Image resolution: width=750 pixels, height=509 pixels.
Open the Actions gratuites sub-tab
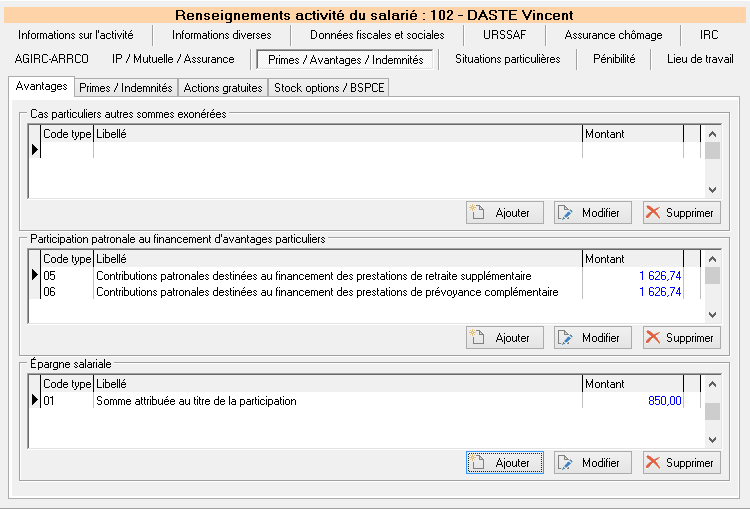223,88
